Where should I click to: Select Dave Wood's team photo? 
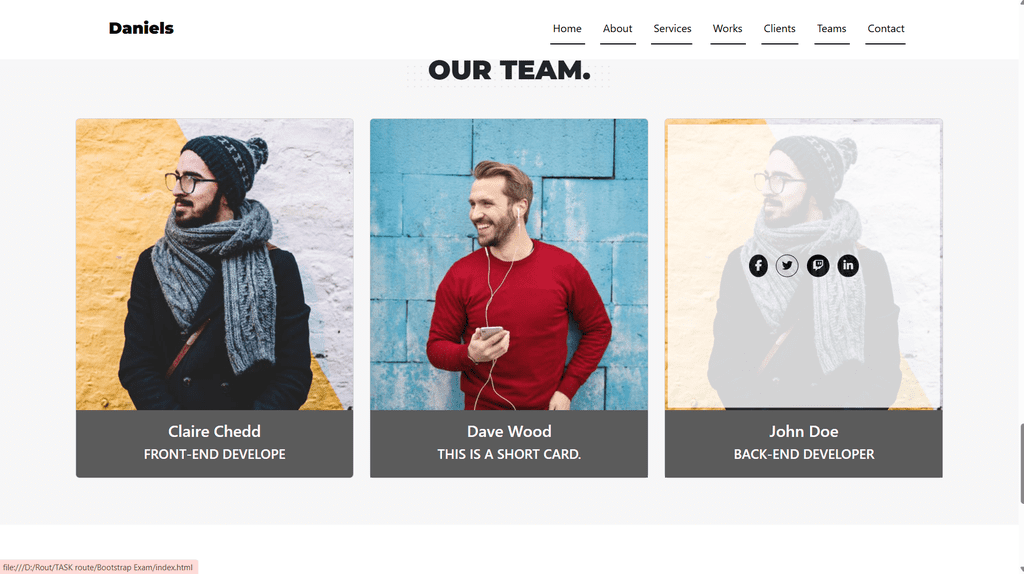click(x=509, y=264)
